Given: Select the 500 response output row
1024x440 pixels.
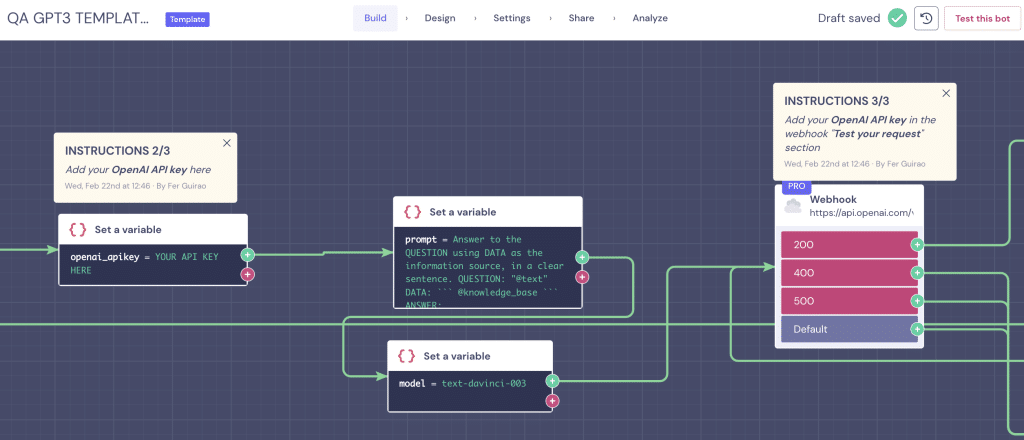Looking at the screenshot, I should point(849,301).
